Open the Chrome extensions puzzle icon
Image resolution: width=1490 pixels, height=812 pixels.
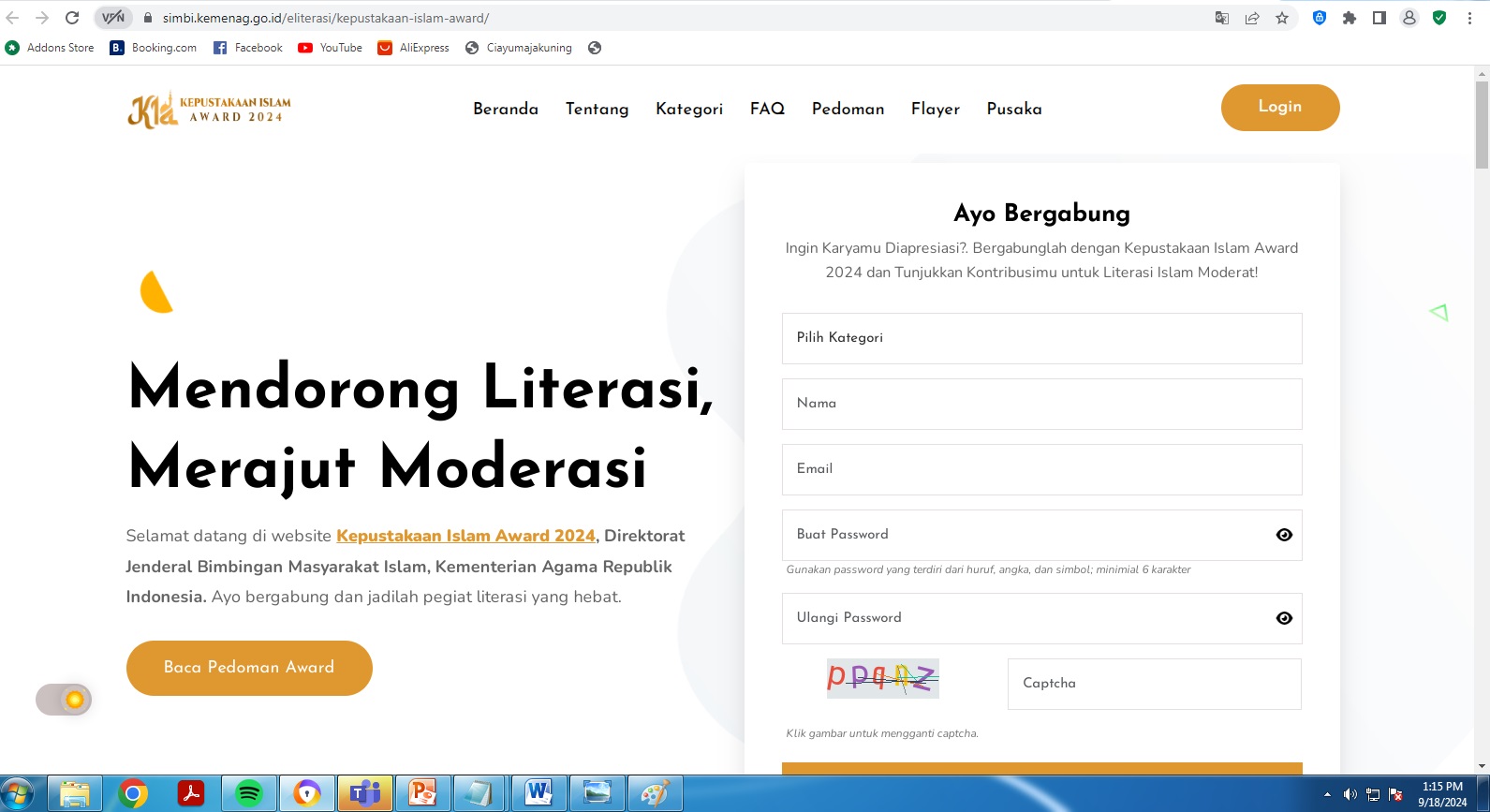(x=1350, y=18)
